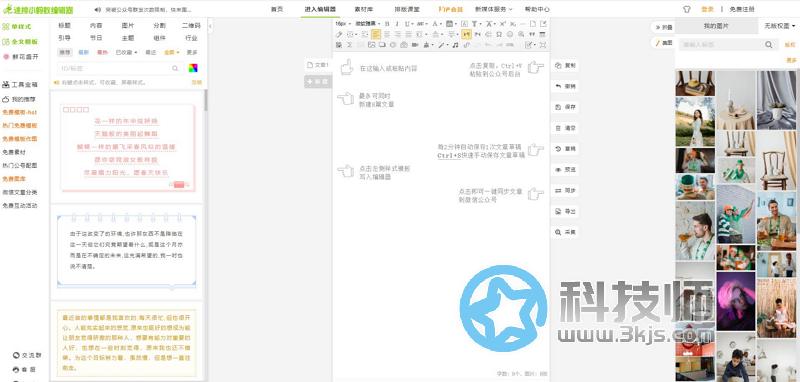Click the subscript icon
The width and height of the screenshot is (800, 382).
pyautogui.click(x=513, y=24)
